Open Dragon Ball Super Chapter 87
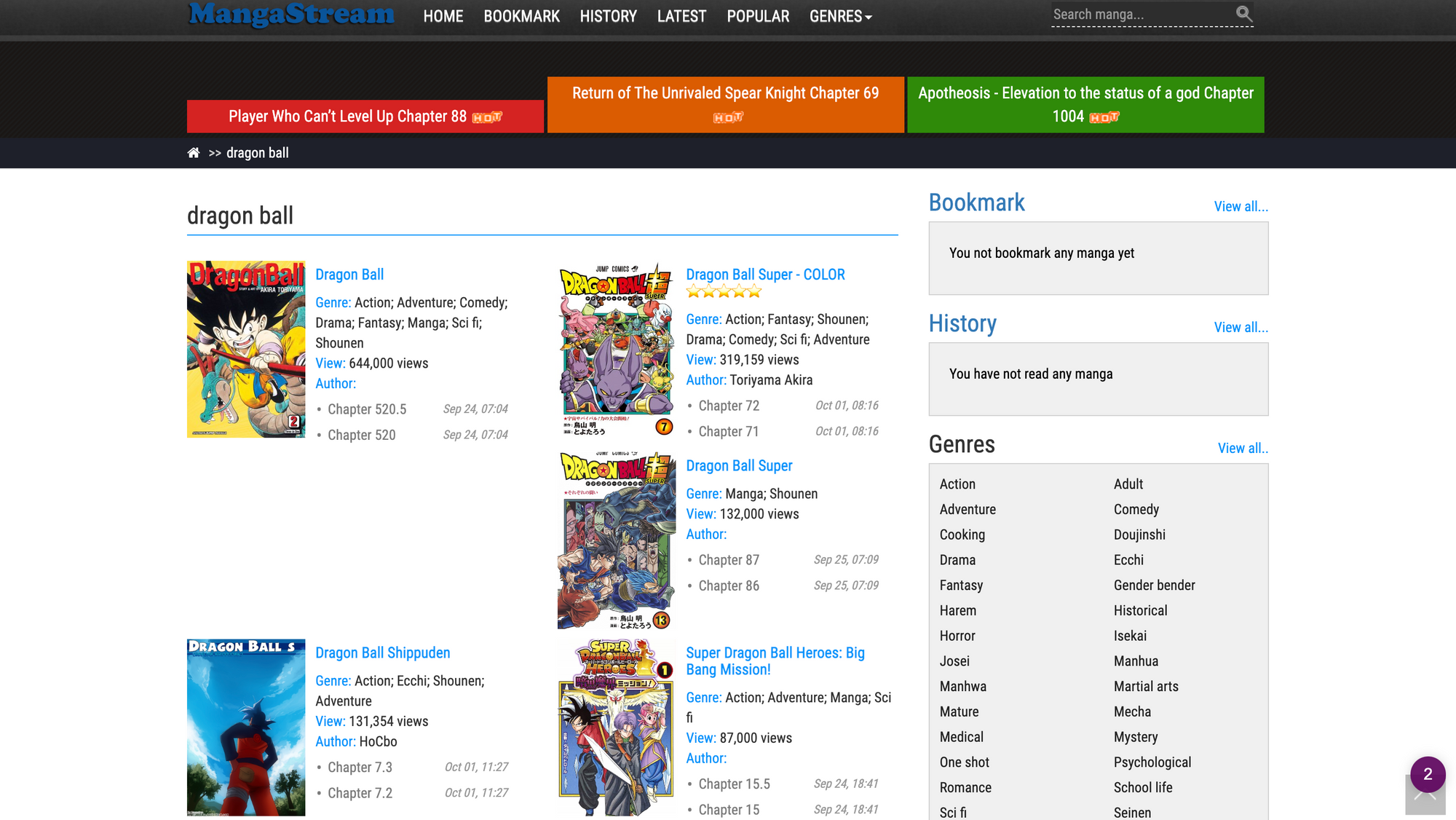 pos(729,560)
